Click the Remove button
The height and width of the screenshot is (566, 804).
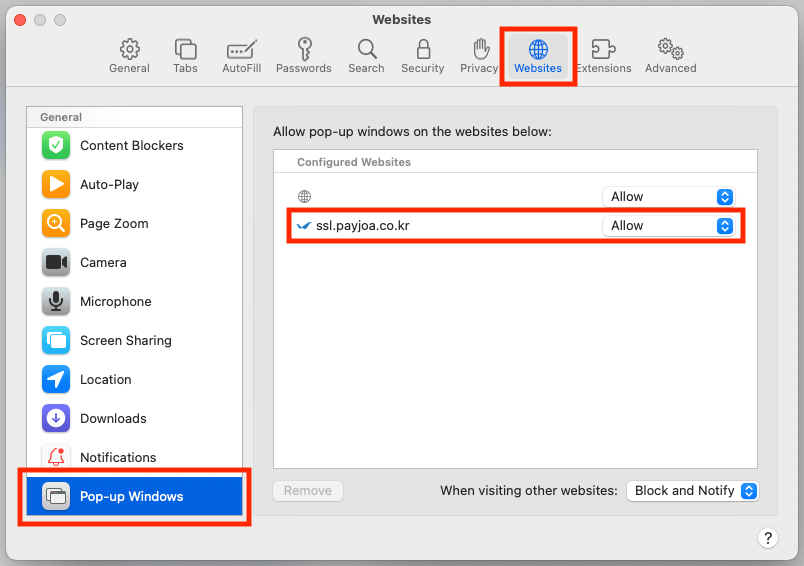pyautogui.click(x=308, y=491)
